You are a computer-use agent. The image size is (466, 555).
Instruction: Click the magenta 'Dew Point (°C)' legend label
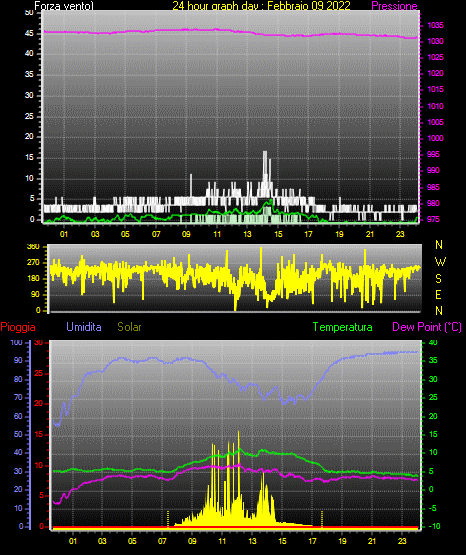click(427, 327)
